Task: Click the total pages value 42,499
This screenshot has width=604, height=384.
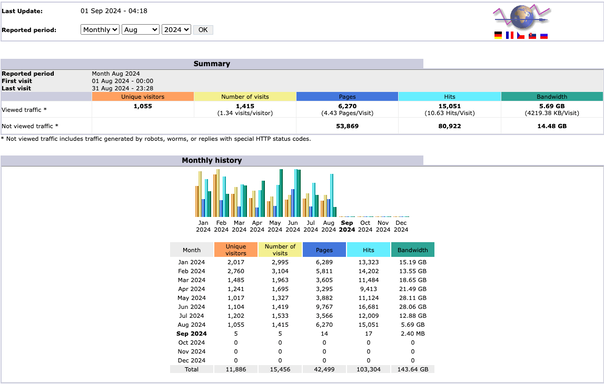Action: (x=324, y=369)
